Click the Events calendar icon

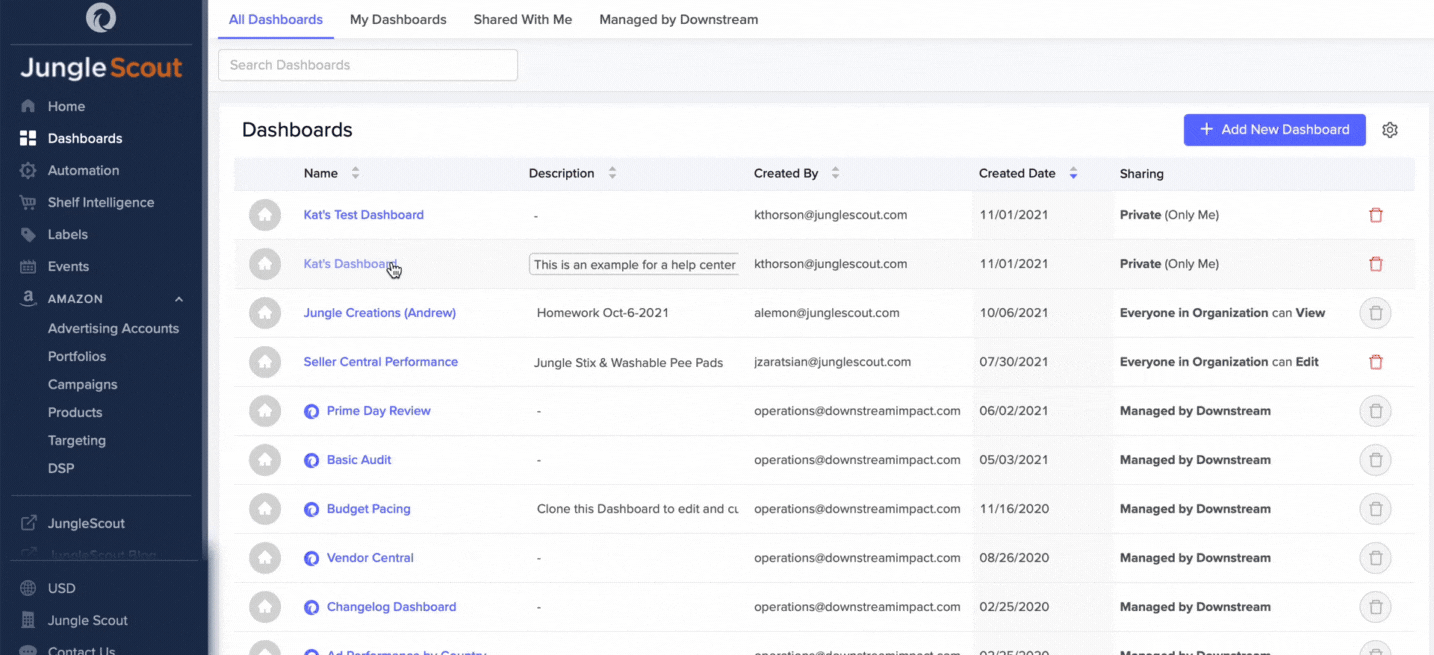tap(28, 266)
